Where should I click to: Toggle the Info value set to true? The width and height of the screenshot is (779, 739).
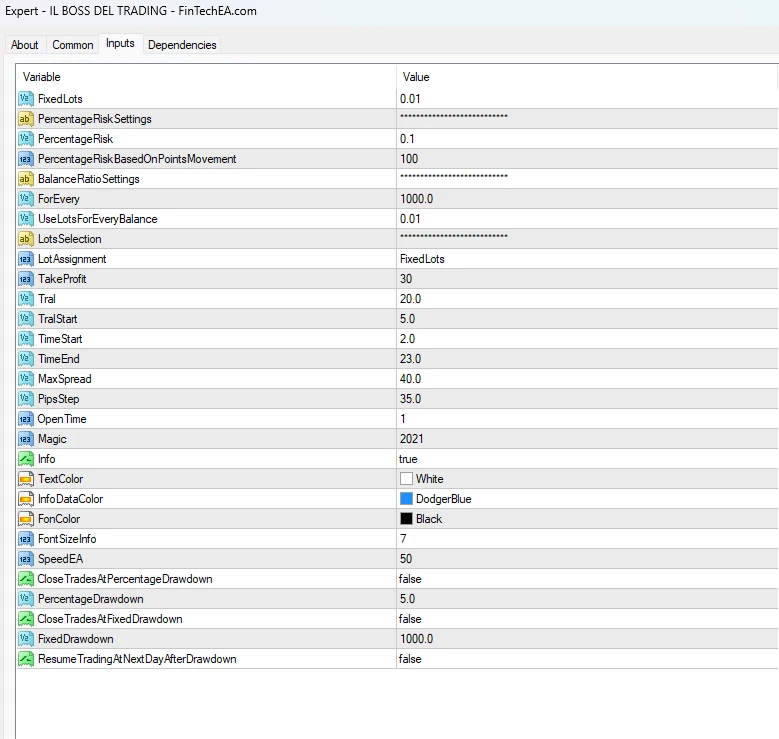click(409, 459)
